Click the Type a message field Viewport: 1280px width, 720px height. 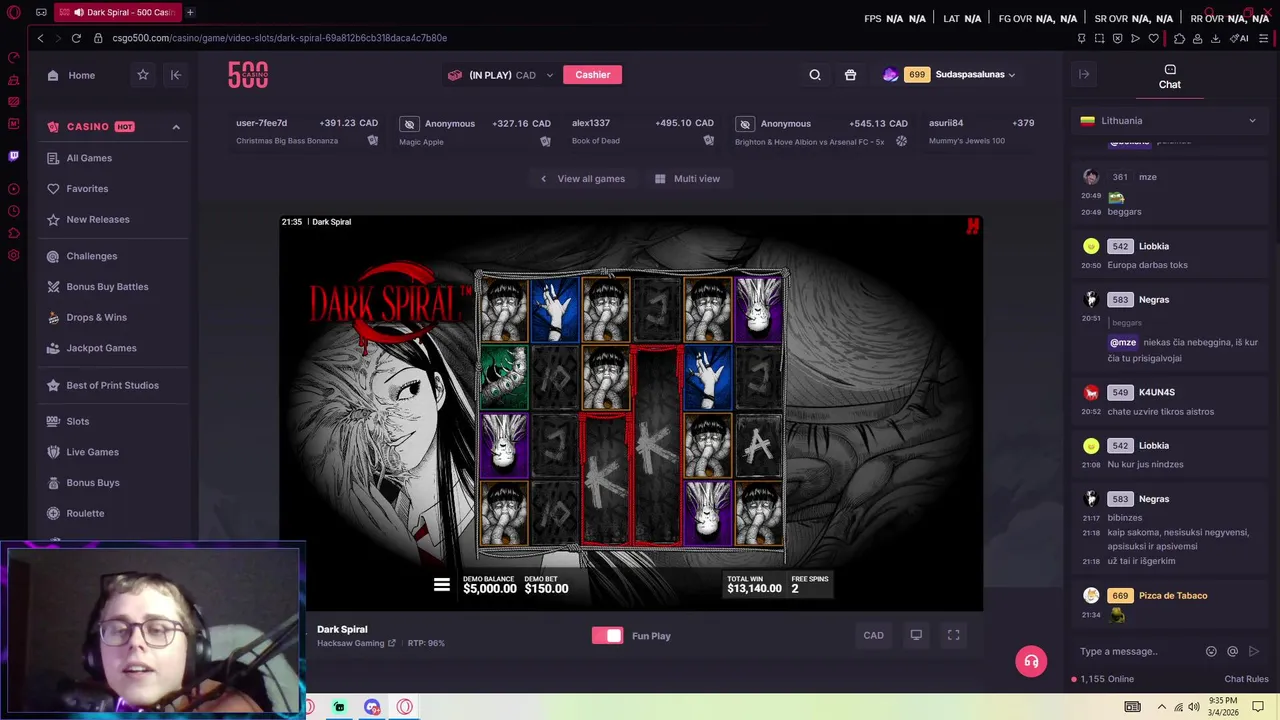tap(1138, 652)
